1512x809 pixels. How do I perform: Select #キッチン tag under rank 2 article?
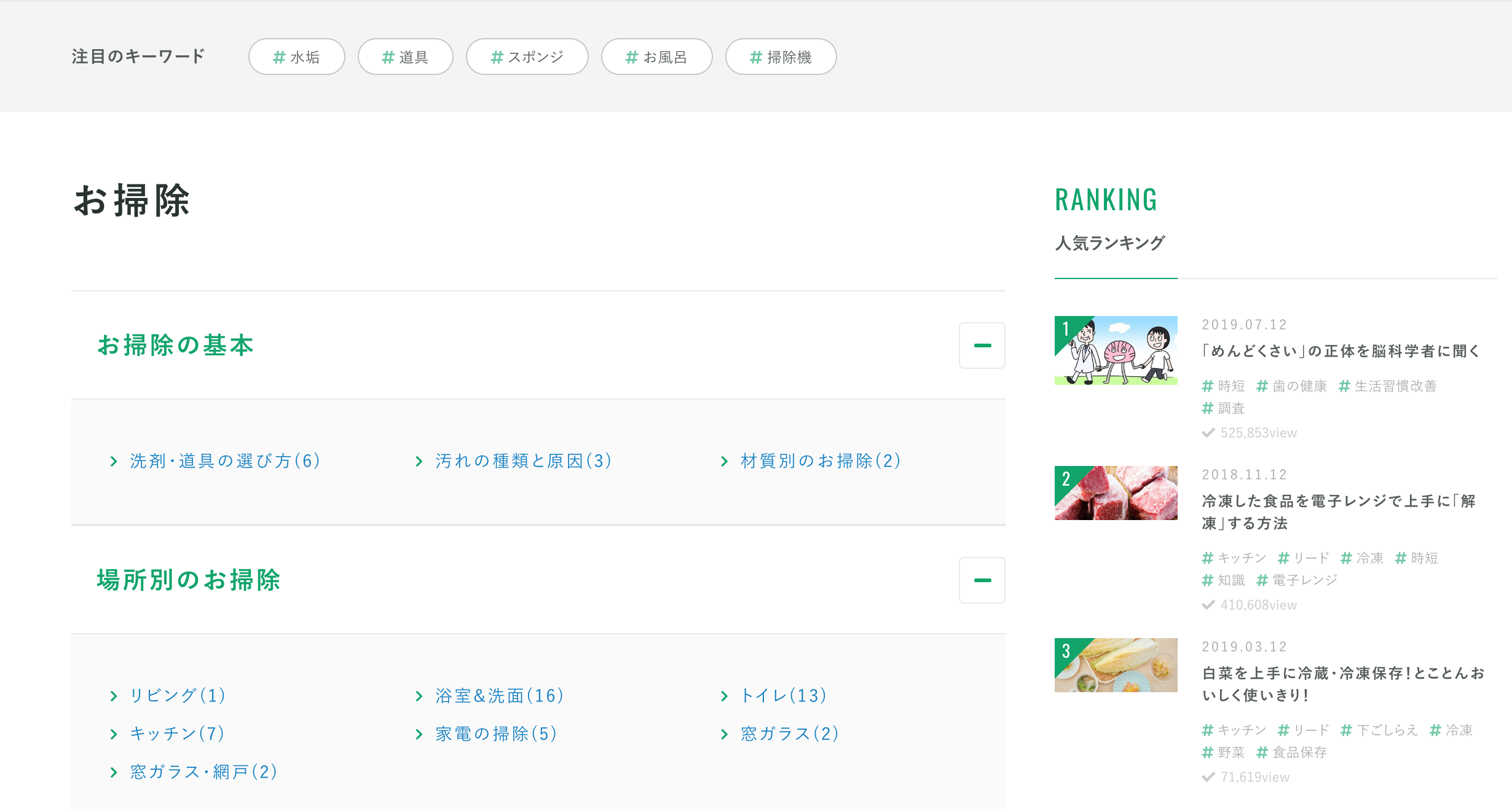tap(1234, 558)
